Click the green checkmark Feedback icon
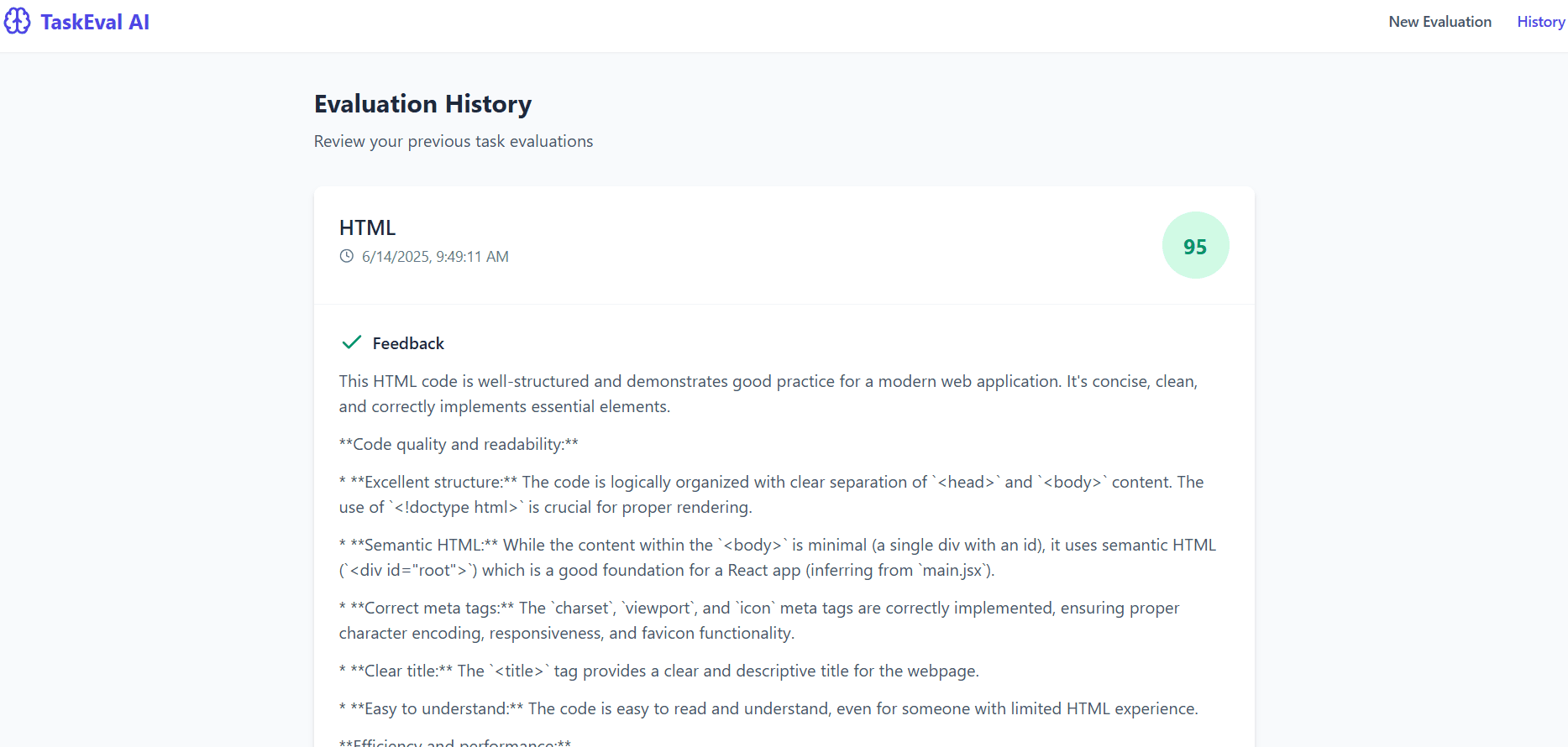This screenshot has height=747, width=1568. pos(351,342)
